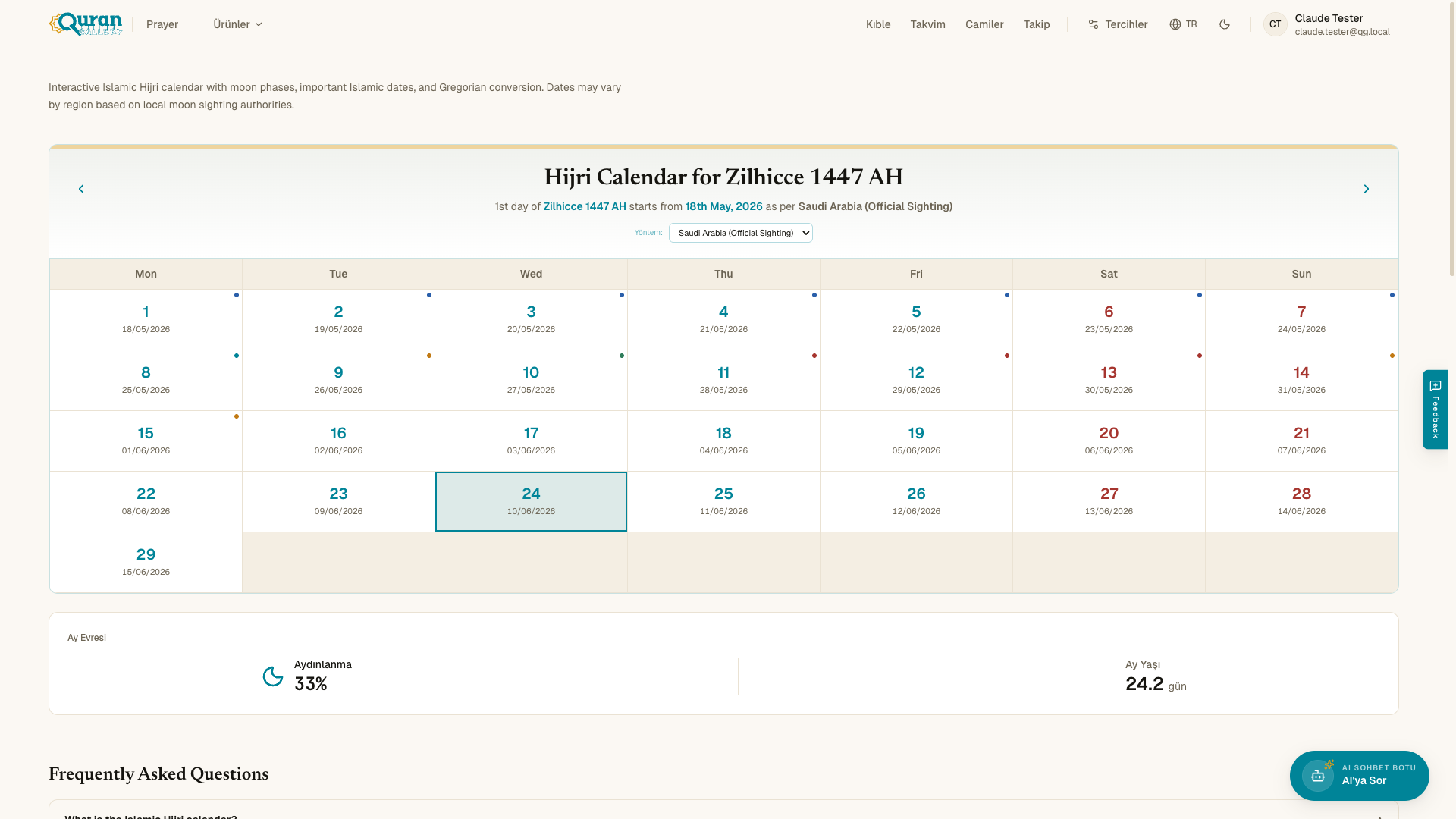Select Hijri day 4 (21/05/2026)
This screenshot has width=1456, height=819.
pyautogui.click(x=723, y=319)
